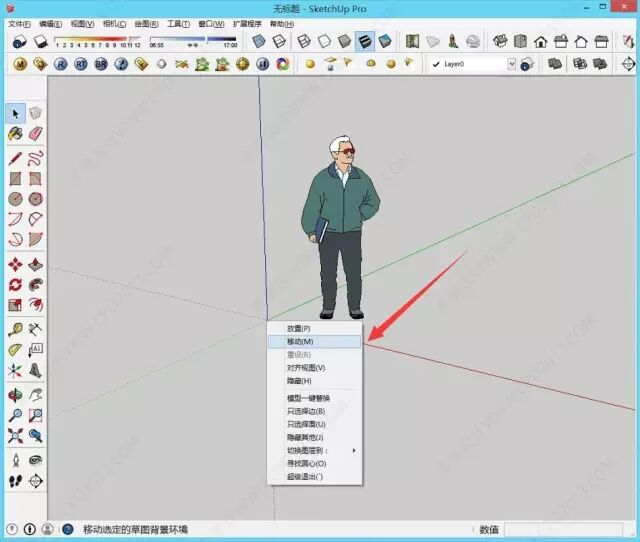The image size is (640, 542).
Task: Select the Walk footprints tool
Action: [x=16, y=481]
